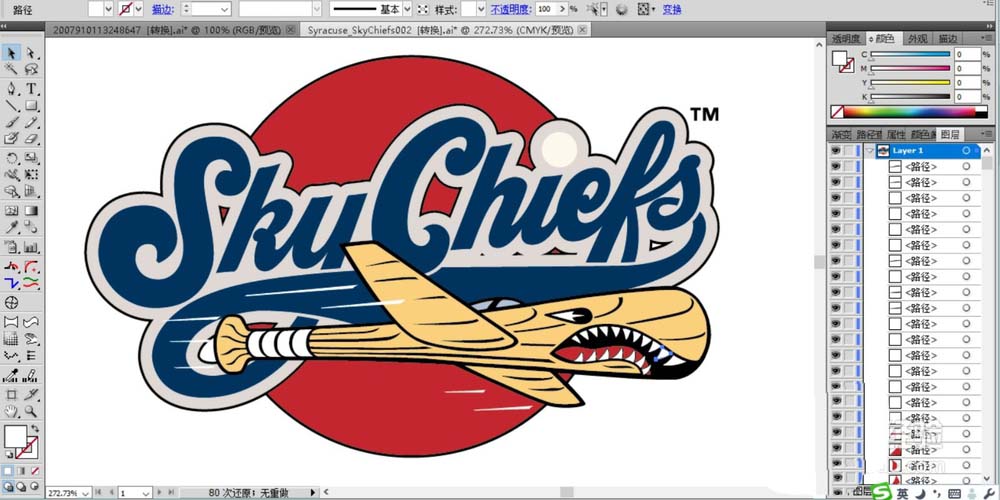Image resolution: width=1000 pixels, height=500 pixels.
Task: Click the 不透明度 link
Action: [x=511, y=9]
